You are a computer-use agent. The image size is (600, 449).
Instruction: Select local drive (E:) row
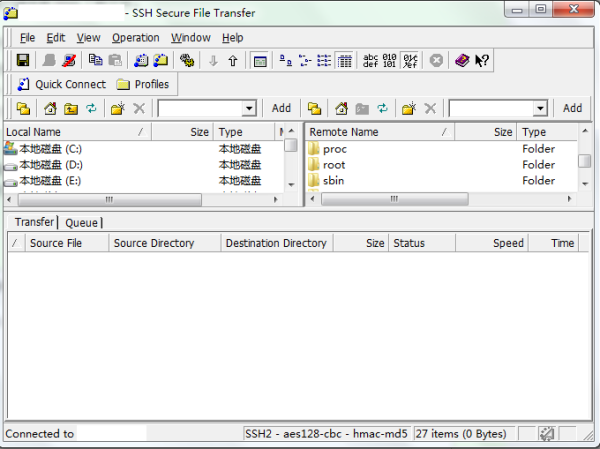143,181
